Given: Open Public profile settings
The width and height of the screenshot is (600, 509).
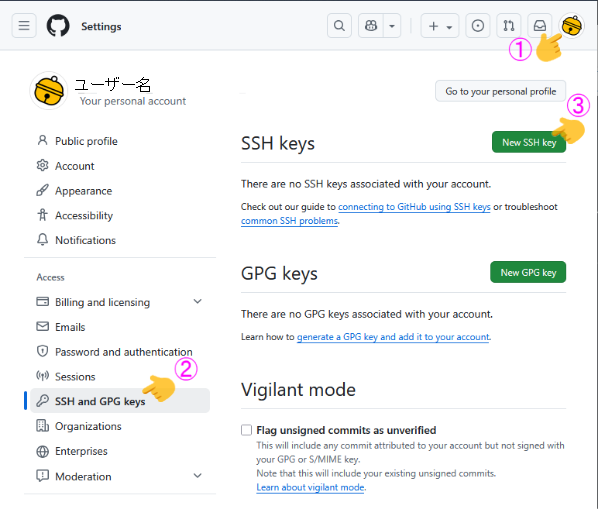Looking at the screenshot, I should [x=86, y=141].
